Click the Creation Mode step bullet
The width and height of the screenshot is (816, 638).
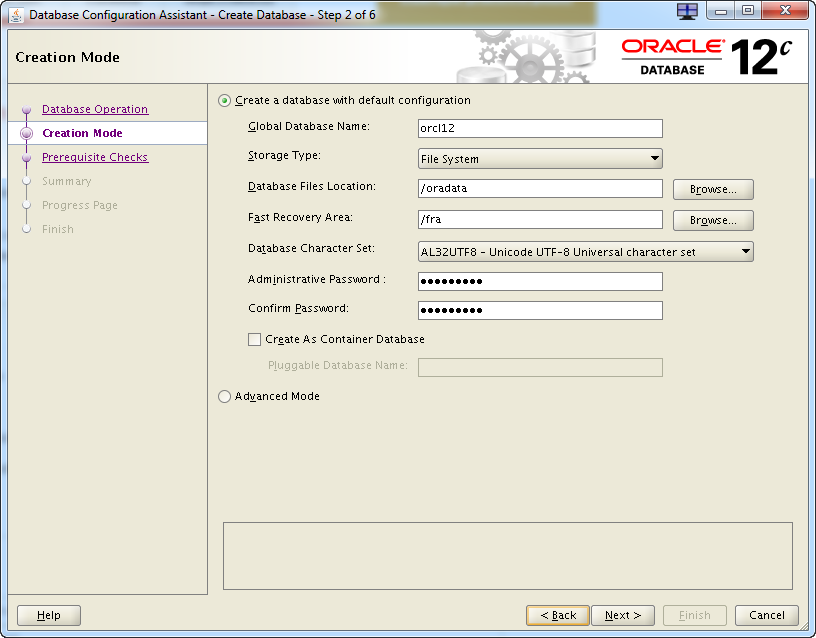[27, 134]
